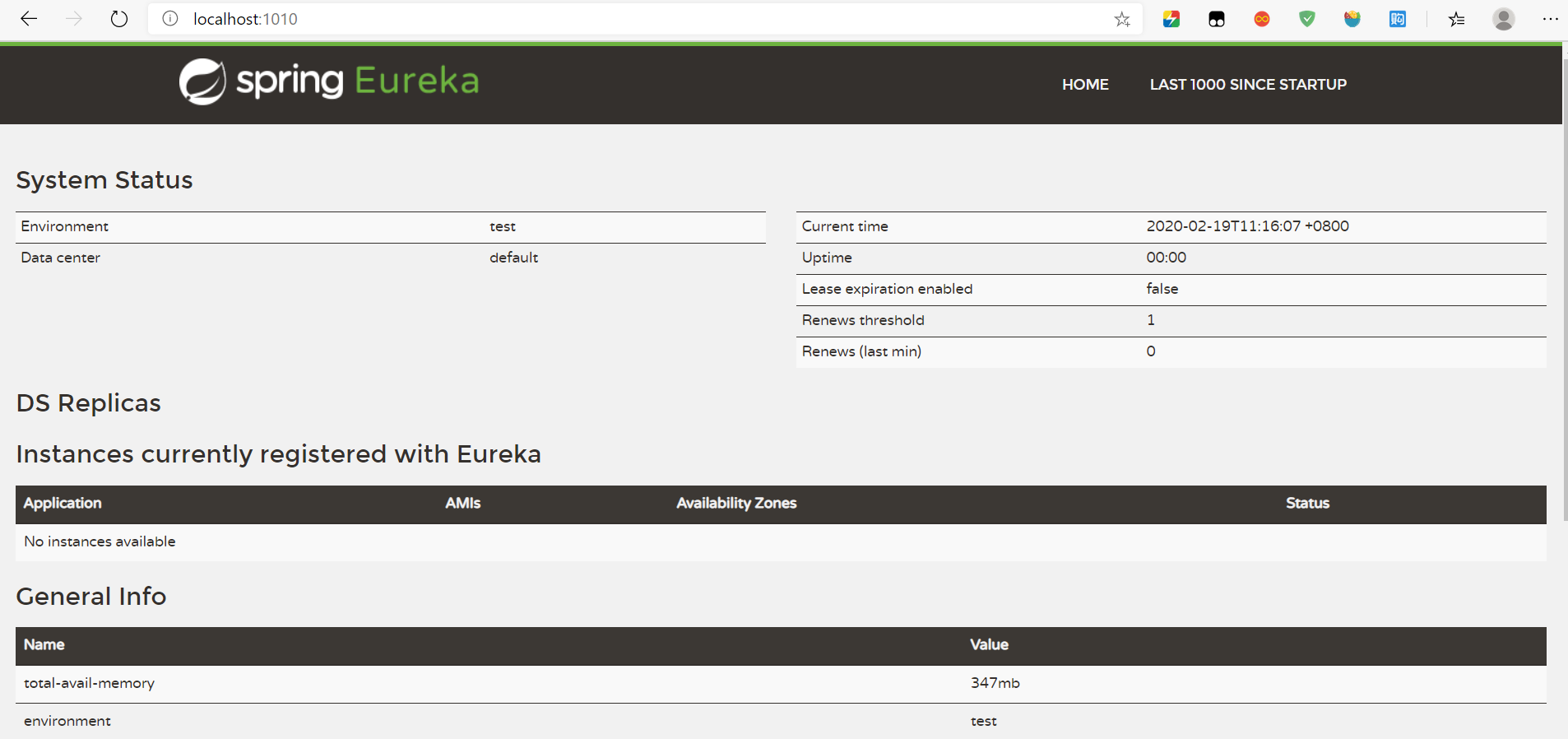
Task: Select Lease expiration enabled value 'false'
Action: tap(1162, 289)
